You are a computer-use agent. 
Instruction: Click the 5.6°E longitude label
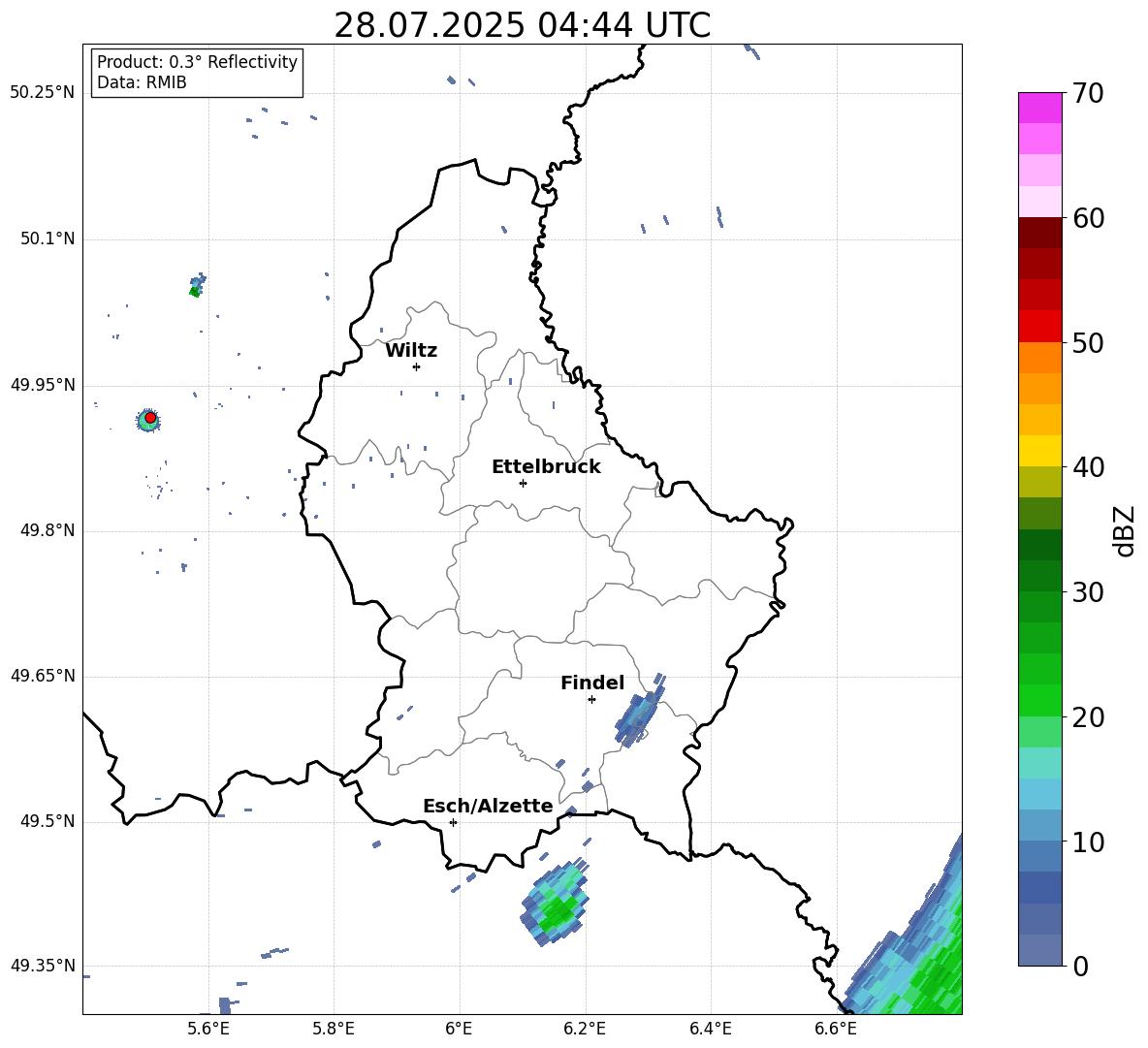208,1029
